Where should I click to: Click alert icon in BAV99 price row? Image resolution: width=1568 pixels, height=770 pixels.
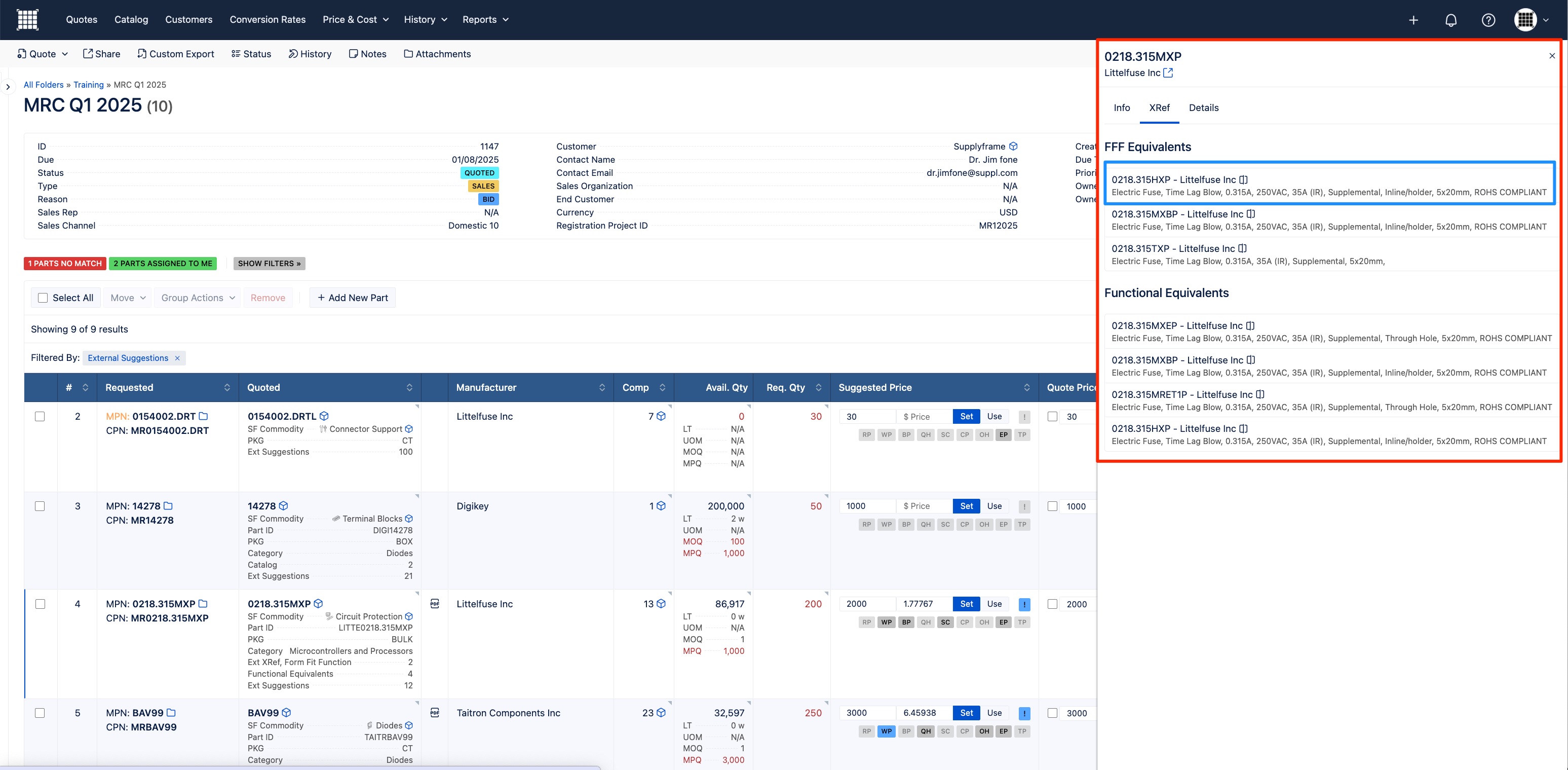point(1024,713)
